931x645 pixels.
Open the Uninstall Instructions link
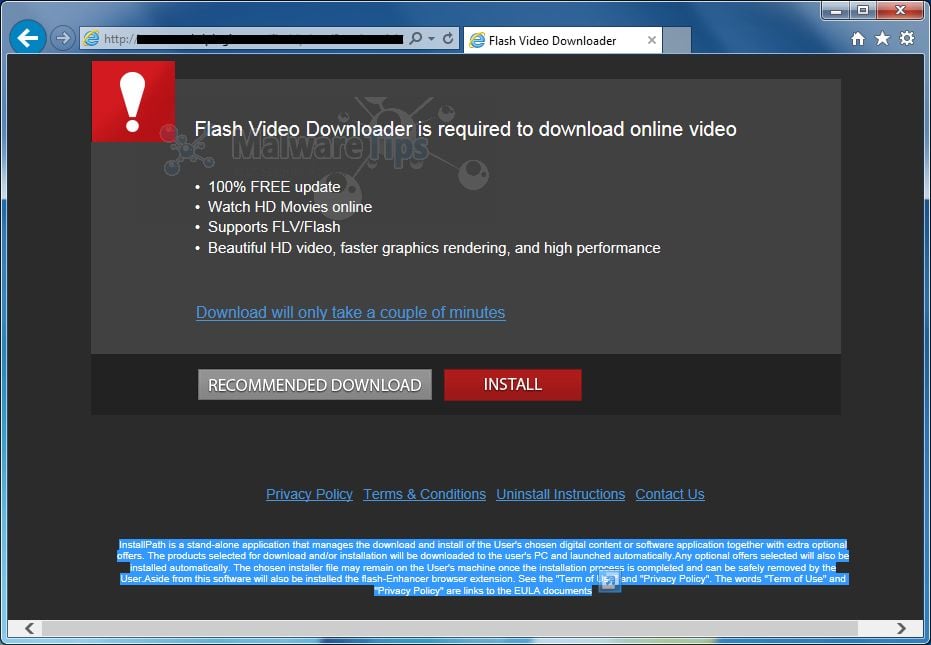(560, 494)
